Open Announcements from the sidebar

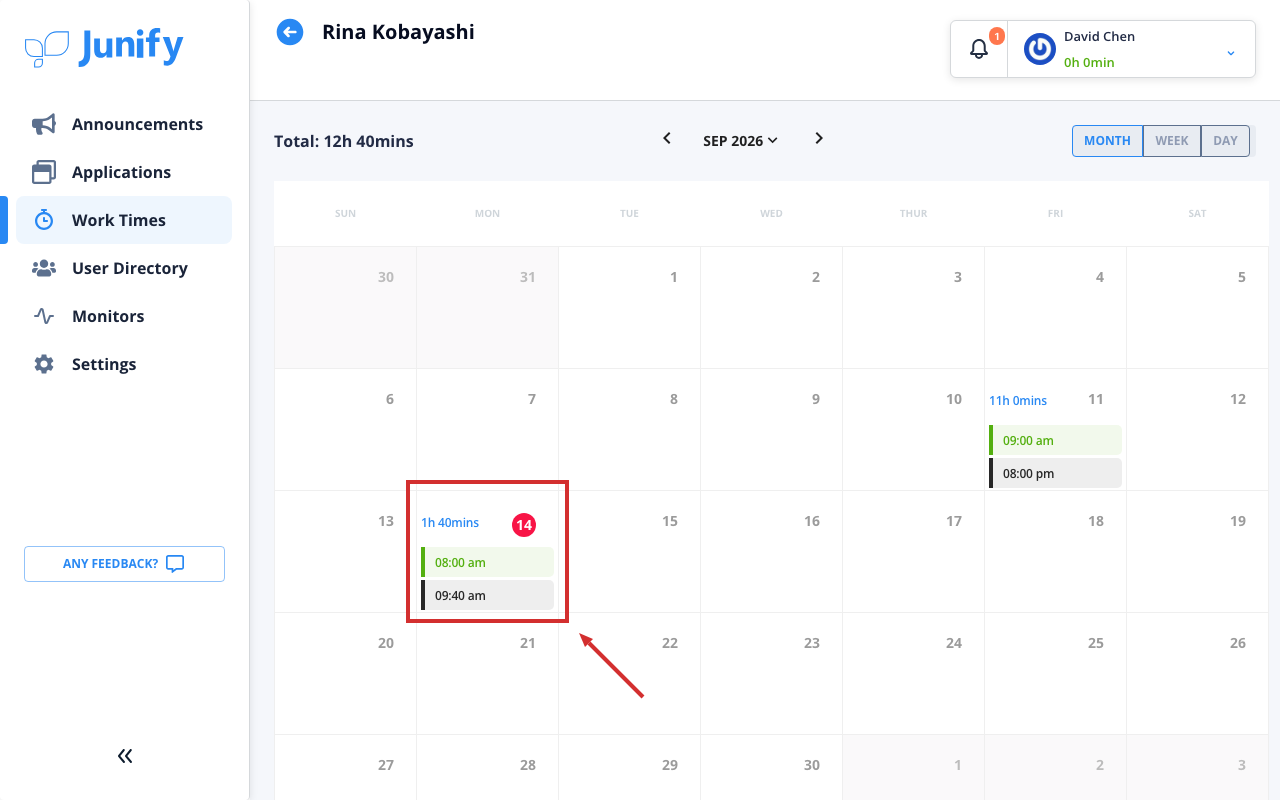coord(124,124)
